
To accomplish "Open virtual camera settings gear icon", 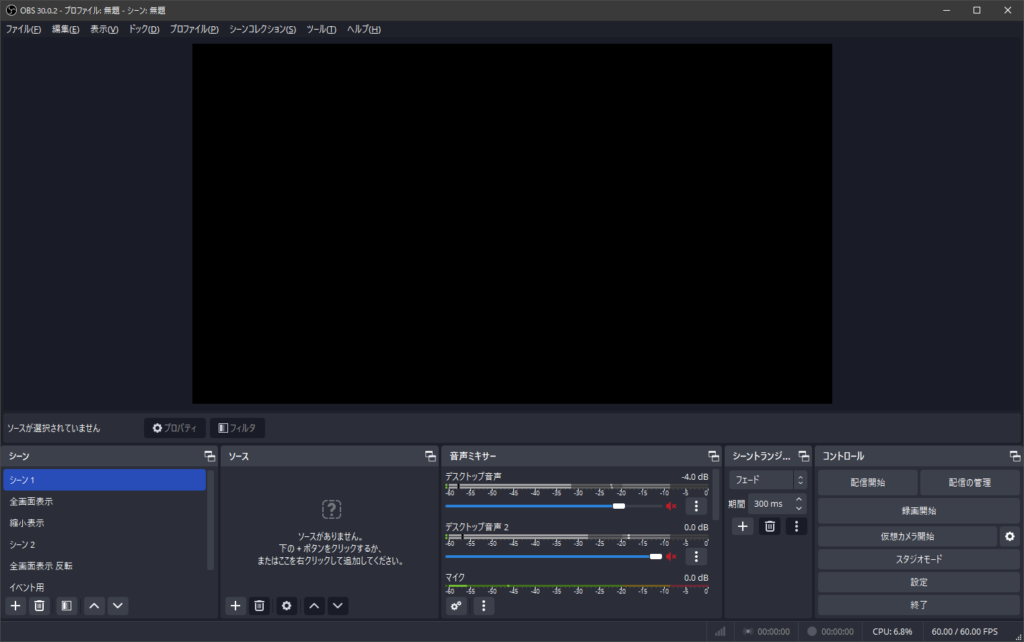I will (x=1009, y=537).
